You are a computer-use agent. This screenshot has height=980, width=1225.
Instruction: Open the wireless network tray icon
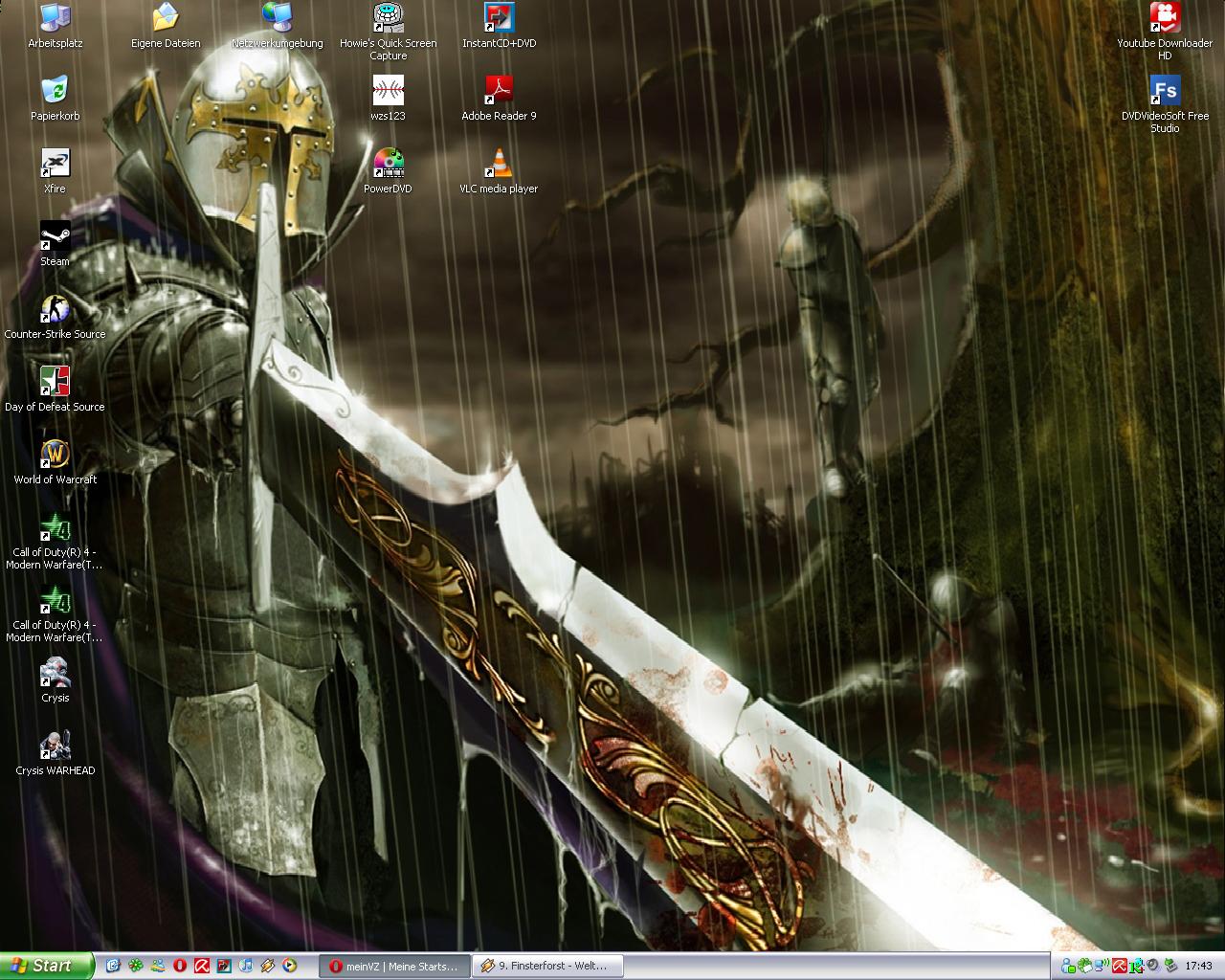pos(1102,965)
